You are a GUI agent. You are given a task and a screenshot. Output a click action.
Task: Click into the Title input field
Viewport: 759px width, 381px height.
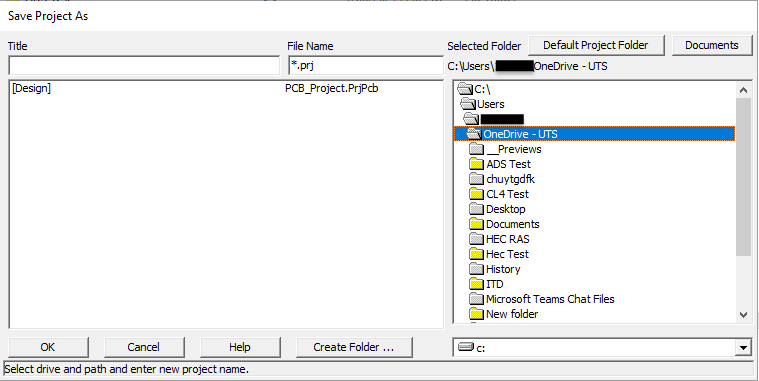point(144,65)
